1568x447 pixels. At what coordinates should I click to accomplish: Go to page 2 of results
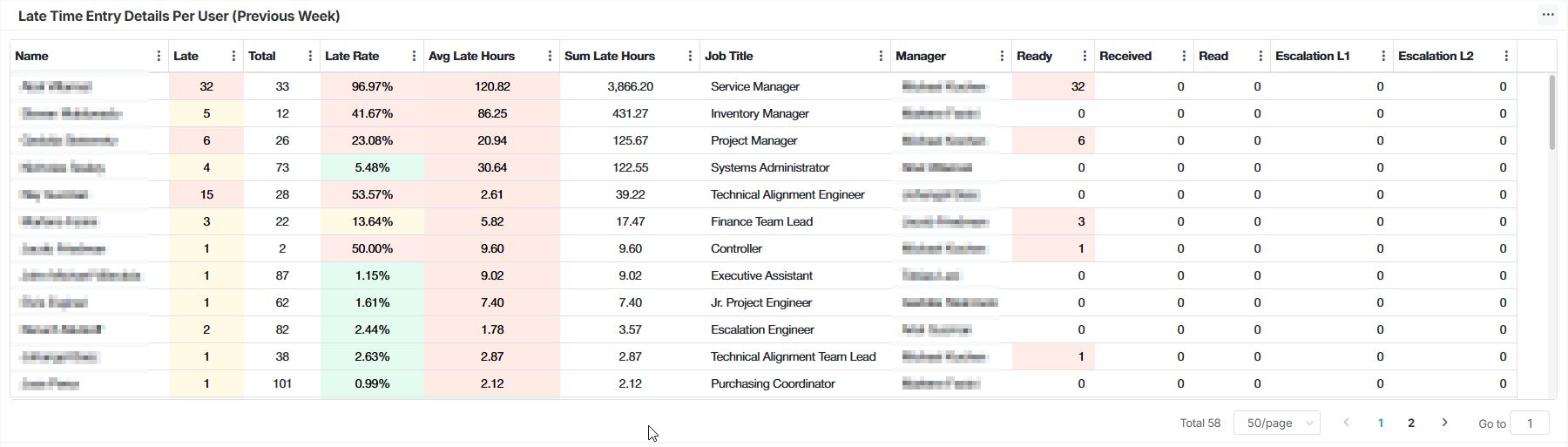1411,423
